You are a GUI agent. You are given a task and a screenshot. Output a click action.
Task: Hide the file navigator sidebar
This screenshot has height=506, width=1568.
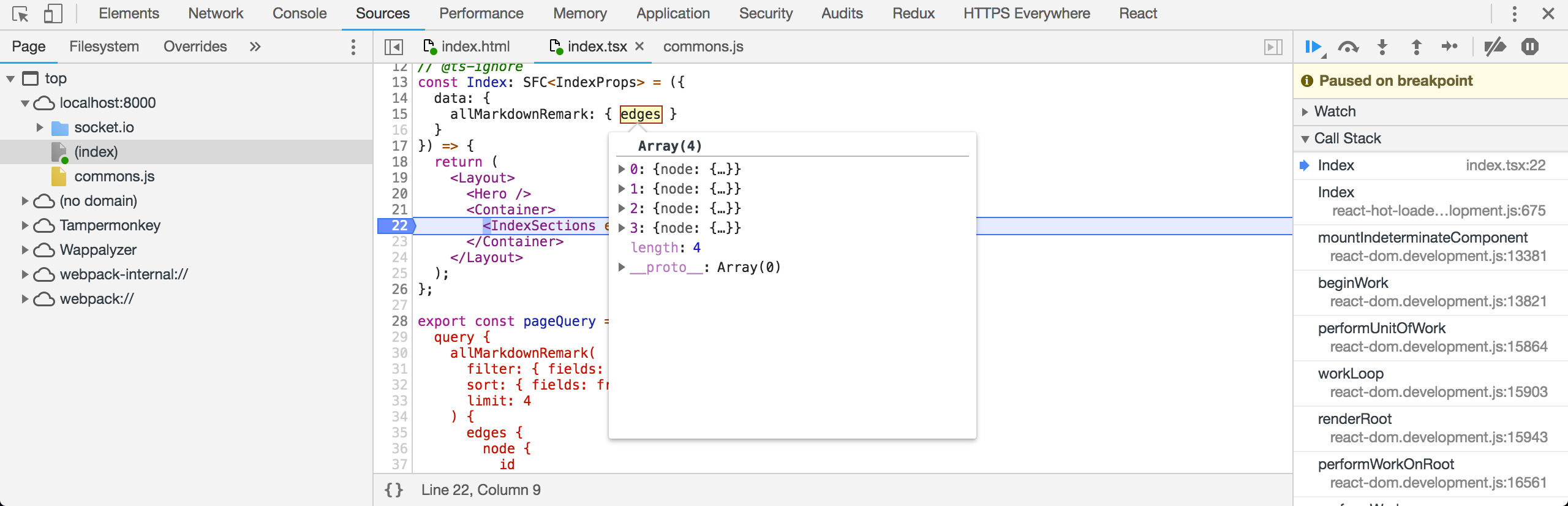394,47
